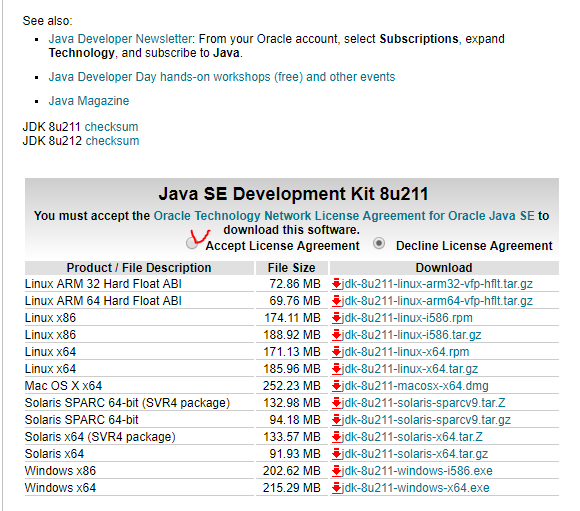
Task: Download jdk-8u211-linux-i586.tar.gz file link
Action: (x=412, y=335)
